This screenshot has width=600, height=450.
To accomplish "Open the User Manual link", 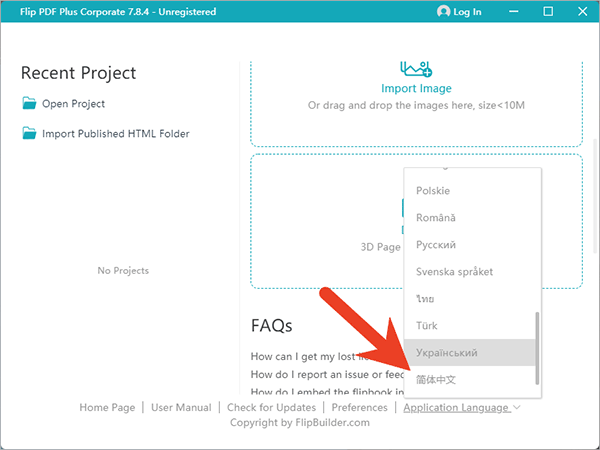I will [181, 408].
